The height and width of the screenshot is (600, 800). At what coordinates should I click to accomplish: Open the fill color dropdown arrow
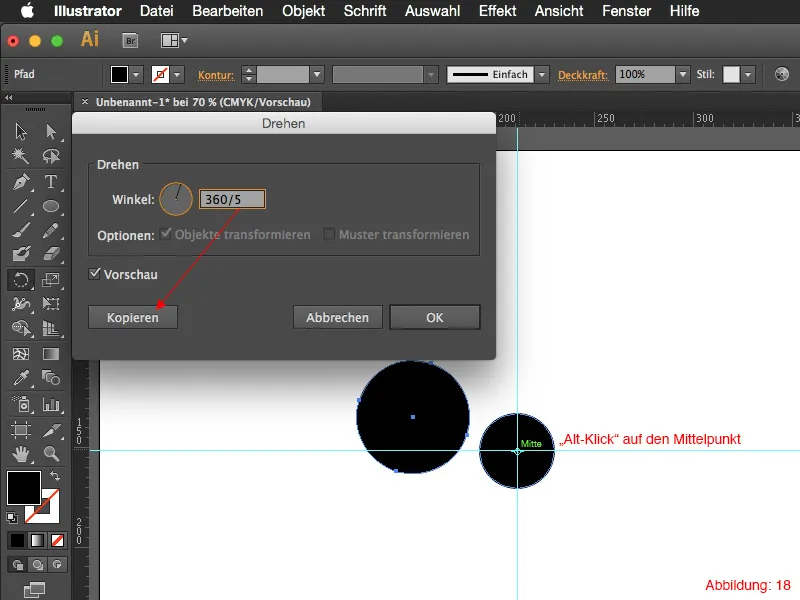136,74
